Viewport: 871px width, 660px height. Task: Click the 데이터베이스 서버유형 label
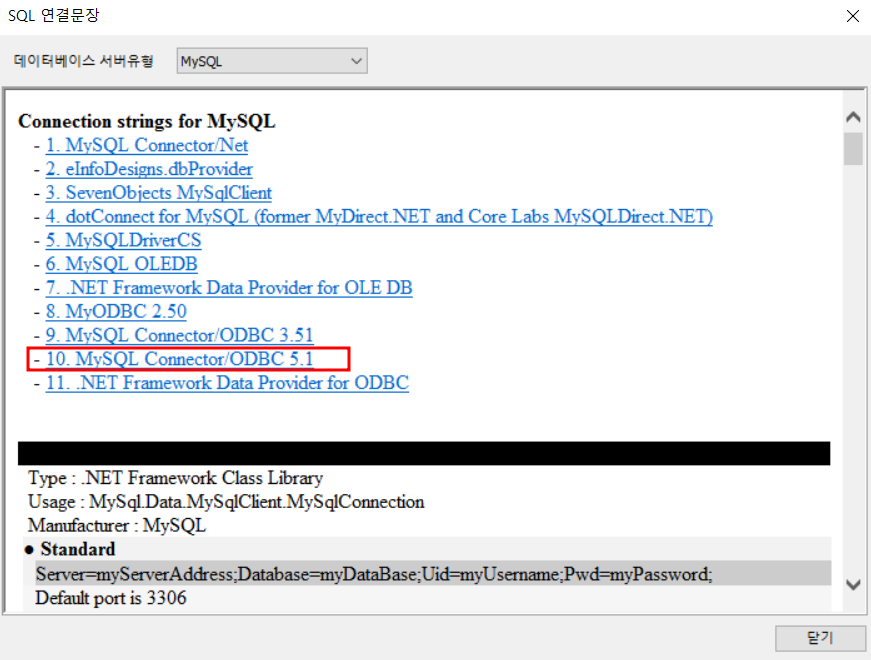pyautogui.click(x=83, y=61)
